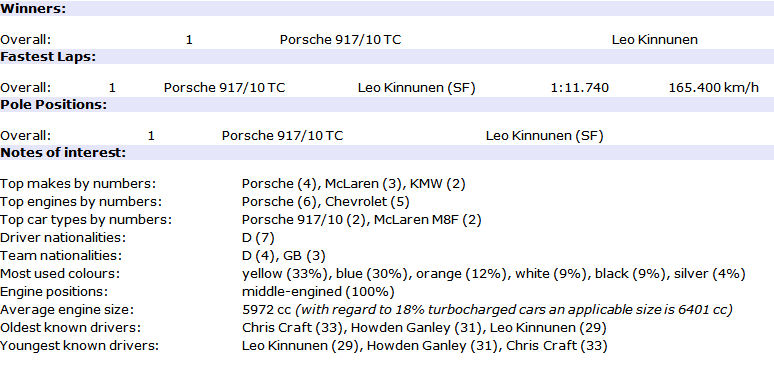Open the Porsche 917/10 TC winner entry
Viewport: 774px width, 367px height.
point(341,40)
